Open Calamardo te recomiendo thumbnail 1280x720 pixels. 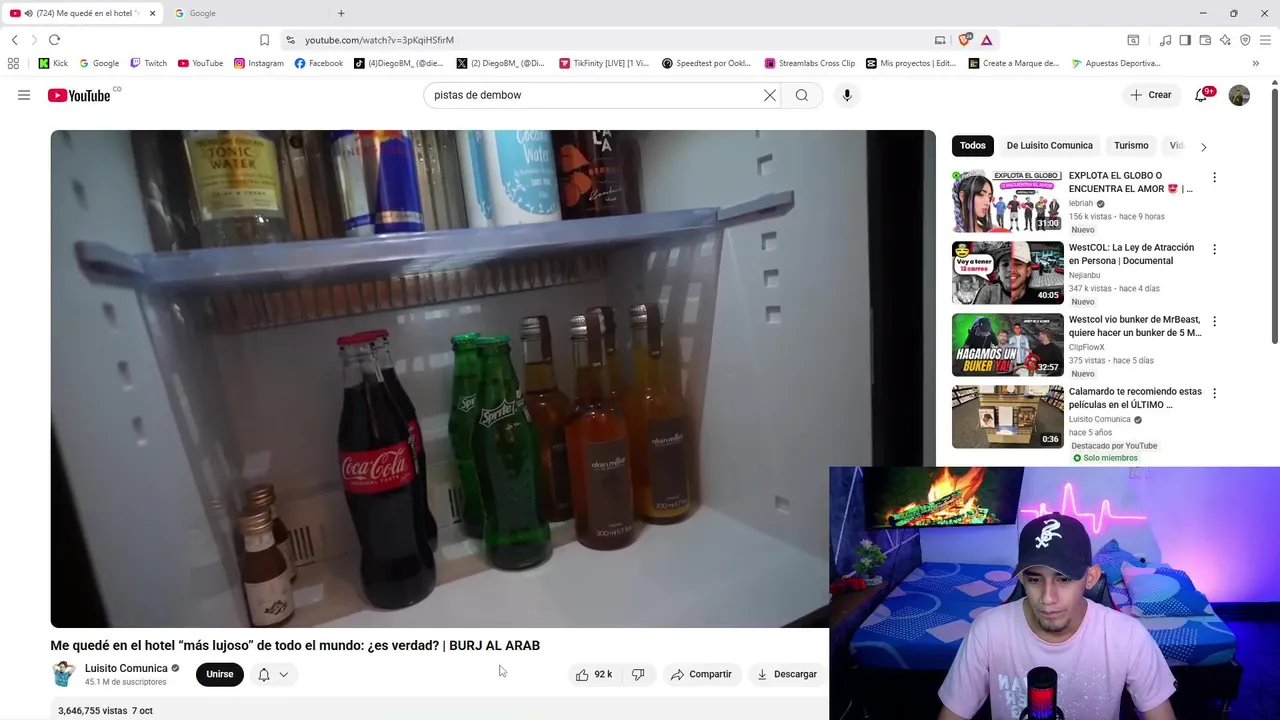click(x=1007, y=417)
